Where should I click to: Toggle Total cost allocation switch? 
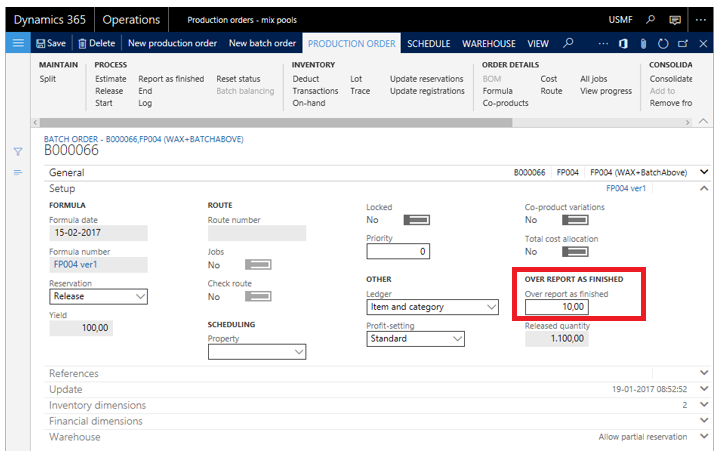pyautogui.click(x=575, y=252)
